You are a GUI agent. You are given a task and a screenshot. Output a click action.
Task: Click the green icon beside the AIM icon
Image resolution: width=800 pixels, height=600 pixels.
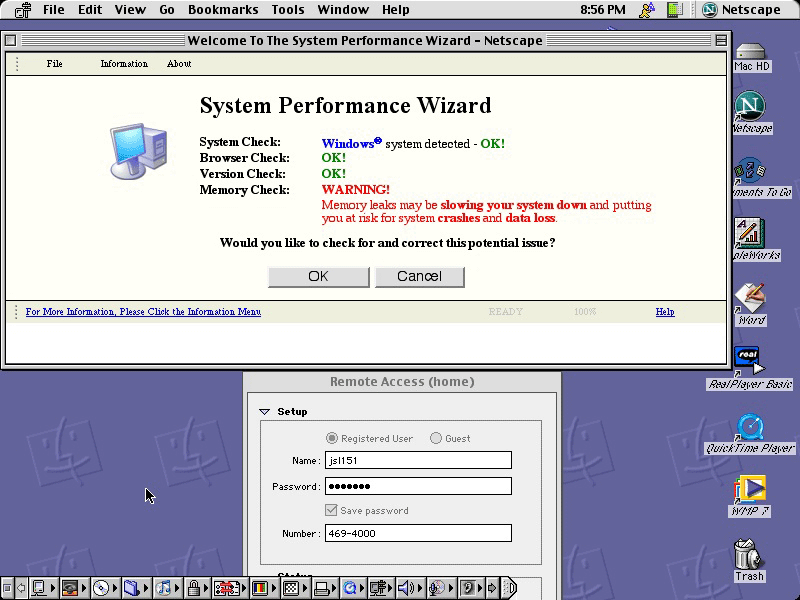coord(675,10)
